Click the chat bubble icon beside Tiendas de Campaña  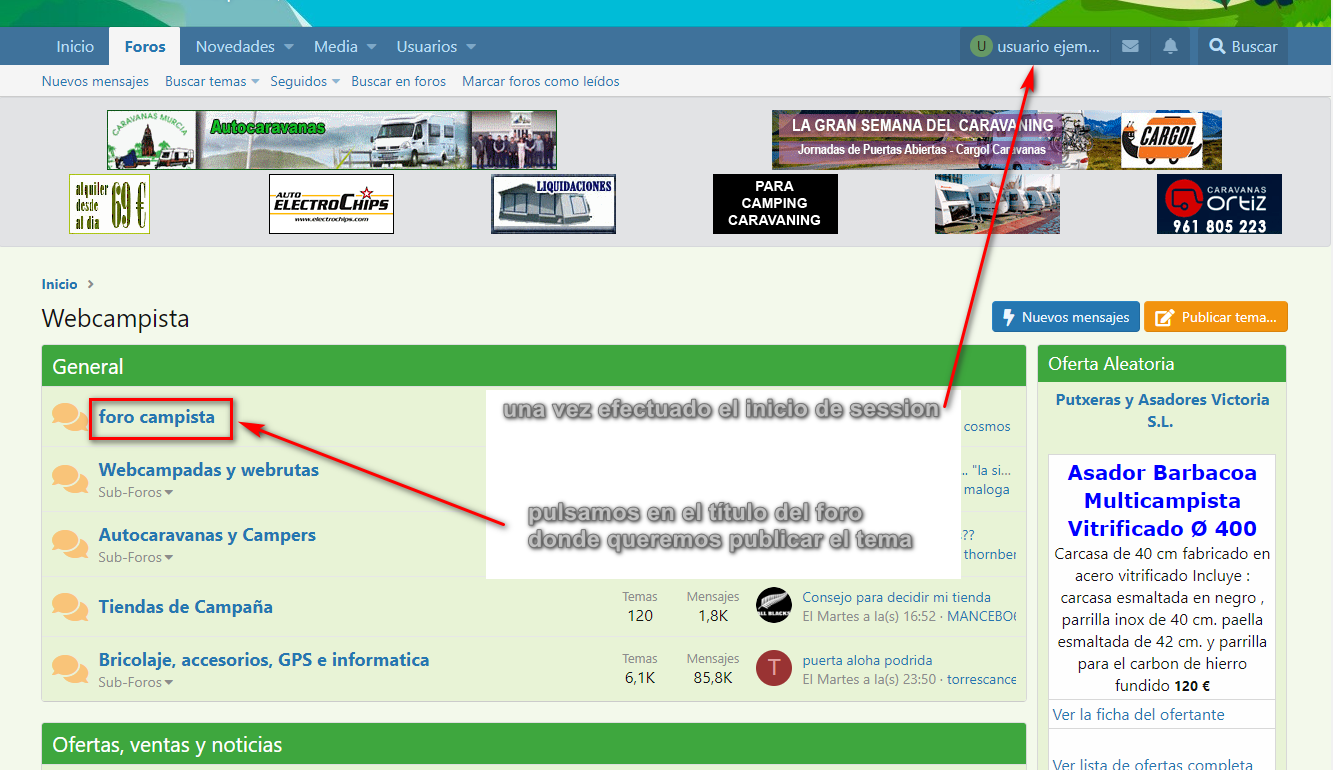pyautogui.click(x=70, y=606)
